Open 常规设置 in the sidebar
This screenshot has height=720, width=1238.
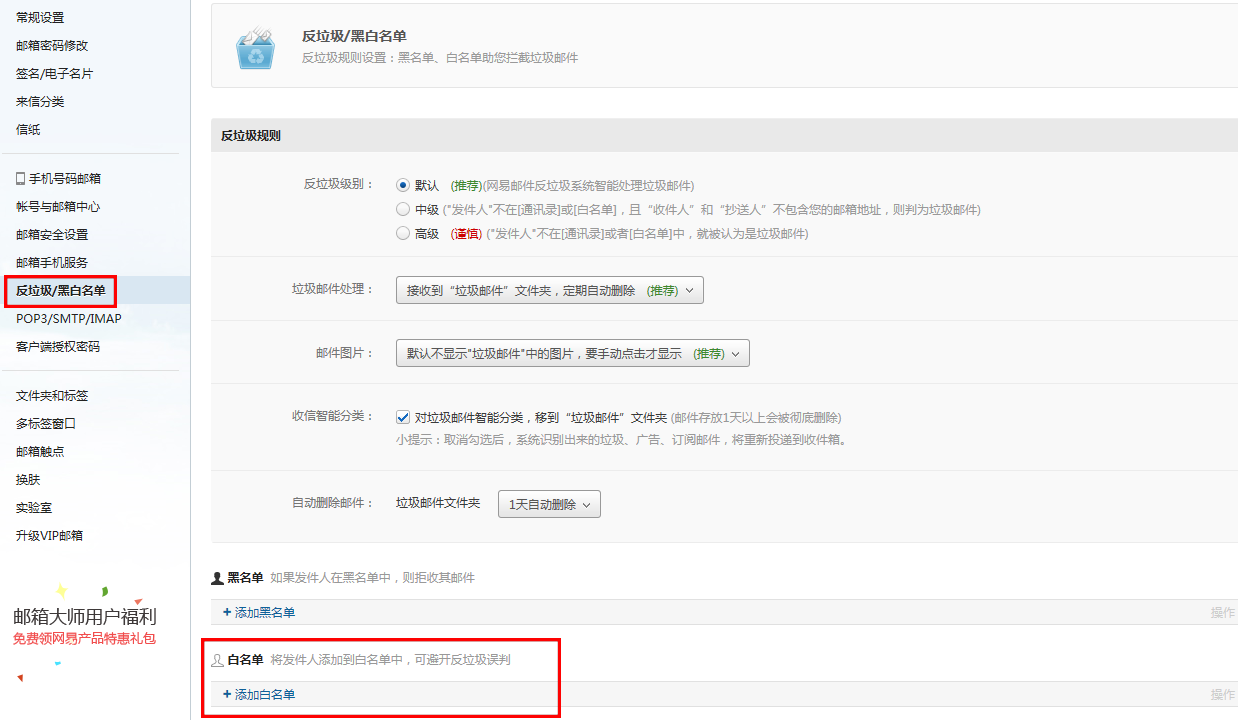click(40, 18)
